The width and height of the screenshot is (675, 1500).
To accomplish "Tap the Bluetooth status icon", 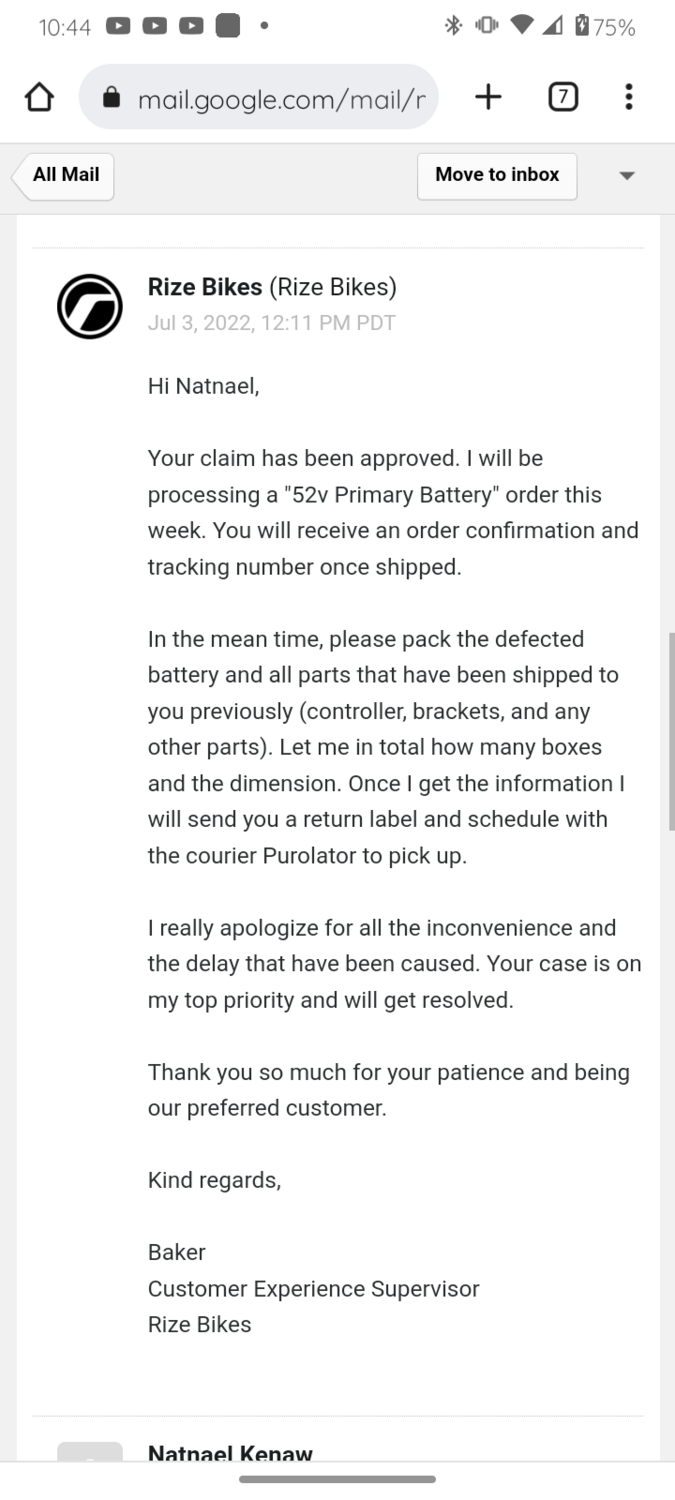I will tap(453, 27).
